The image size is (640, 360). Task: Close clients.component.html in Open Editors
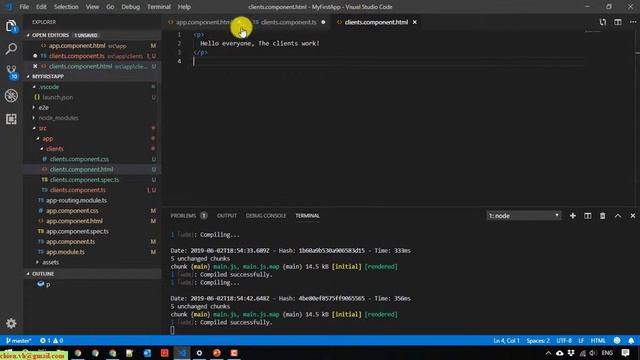35,66
